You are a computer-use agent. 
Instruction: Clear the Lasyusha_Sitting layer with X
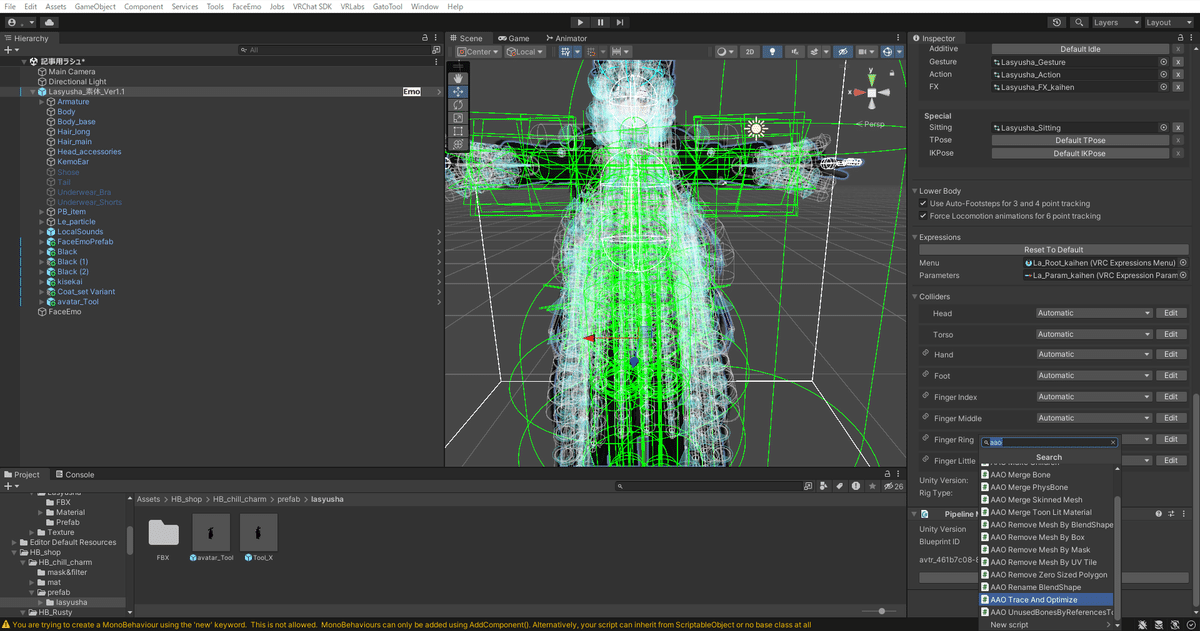(1178, 128)
